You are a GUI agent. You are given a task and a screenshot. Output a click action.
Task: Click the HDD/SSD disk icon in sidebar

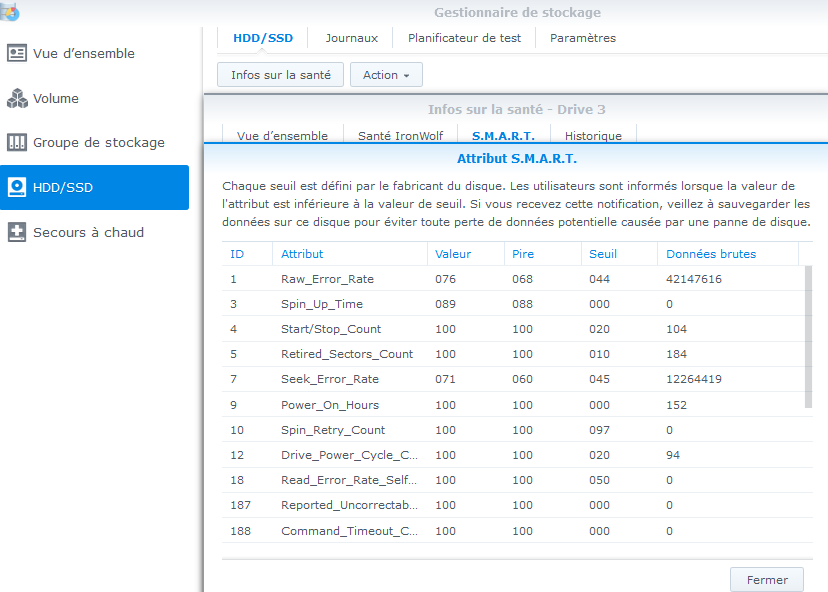click(x=16, y=187)
